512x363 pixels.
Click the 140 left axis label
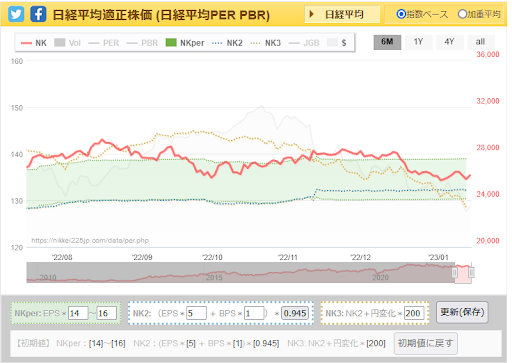click(x=17, y=154)
